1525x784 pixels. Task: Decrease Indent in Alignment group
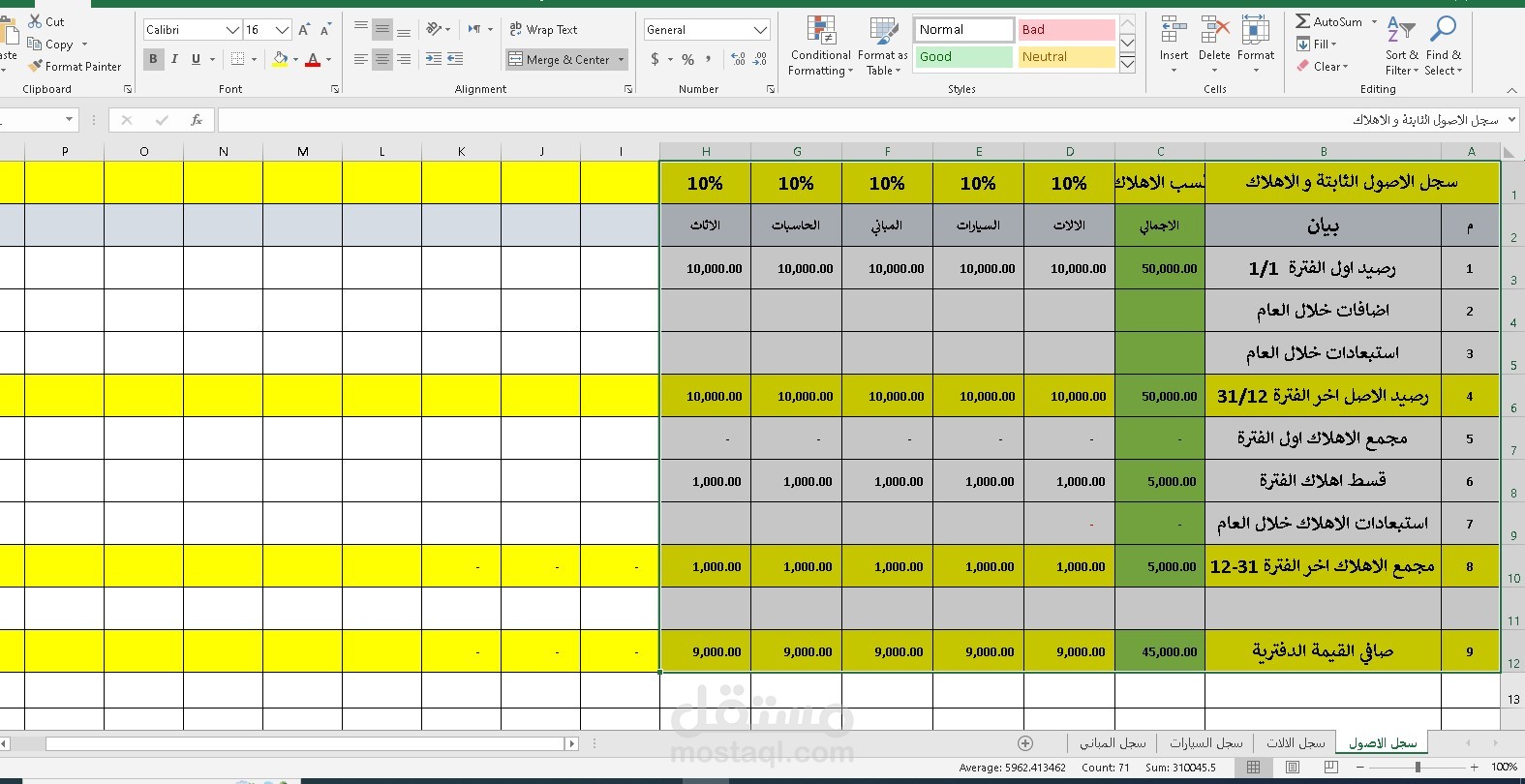433,59
